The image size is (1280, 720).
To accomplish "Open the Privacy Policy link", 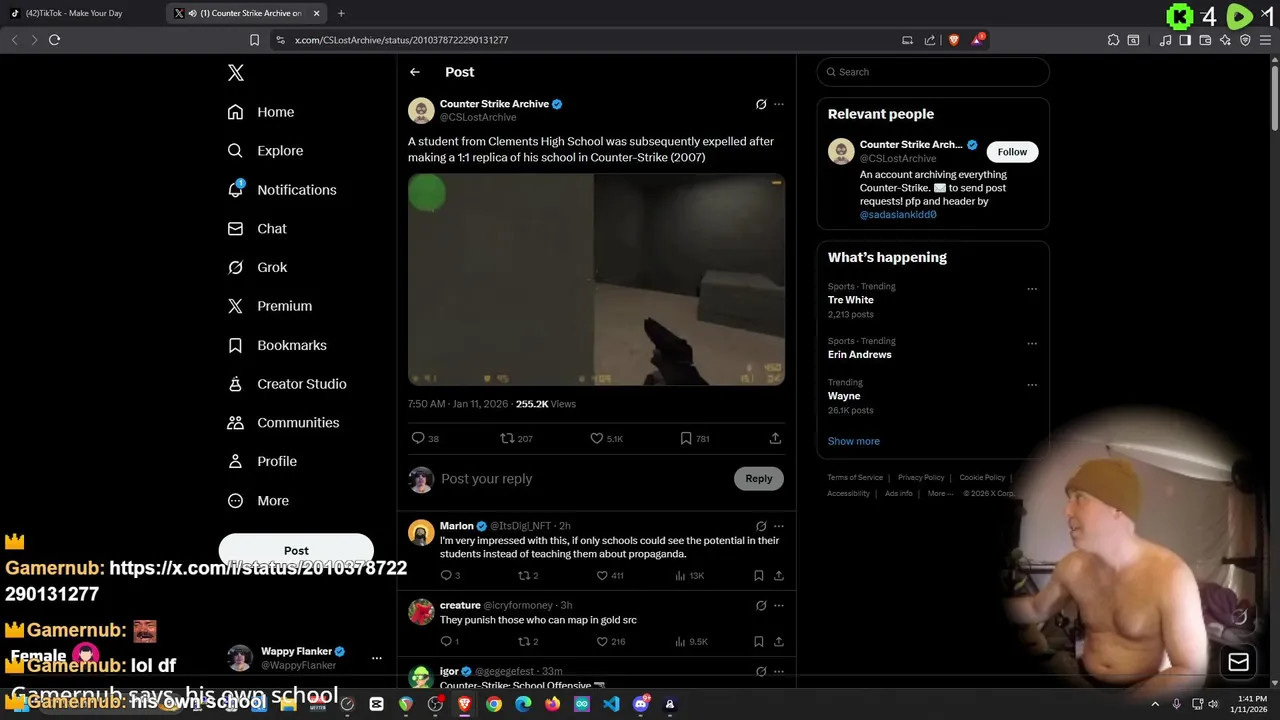I will coord(921,478).
